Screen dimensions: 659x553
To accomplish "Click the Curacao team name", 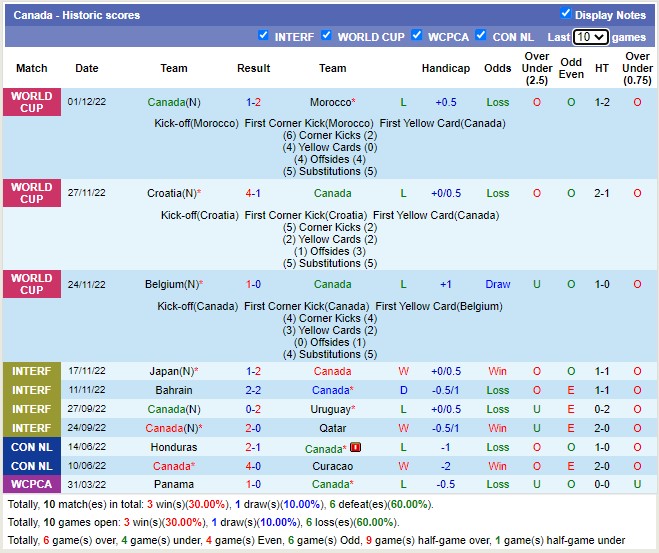I will (332, 467).
